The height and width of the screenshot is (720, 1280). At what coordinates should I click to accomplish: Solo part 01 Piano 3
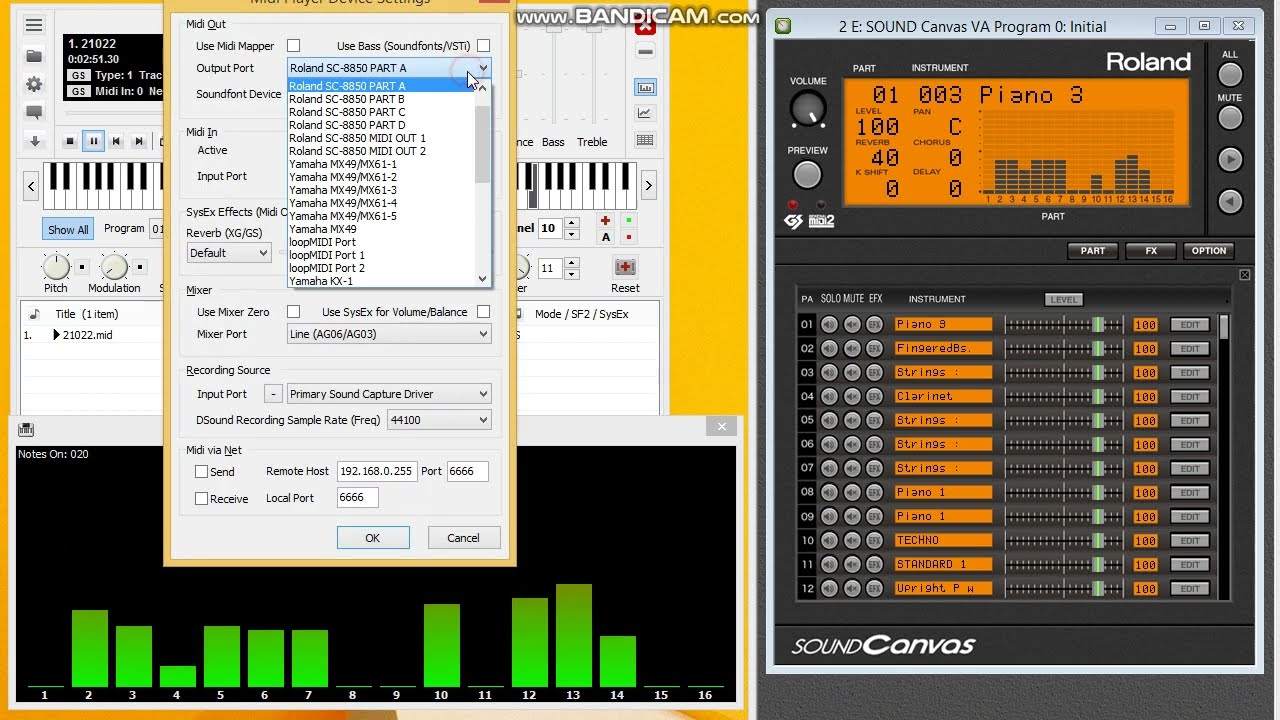(x=829, y=324)
